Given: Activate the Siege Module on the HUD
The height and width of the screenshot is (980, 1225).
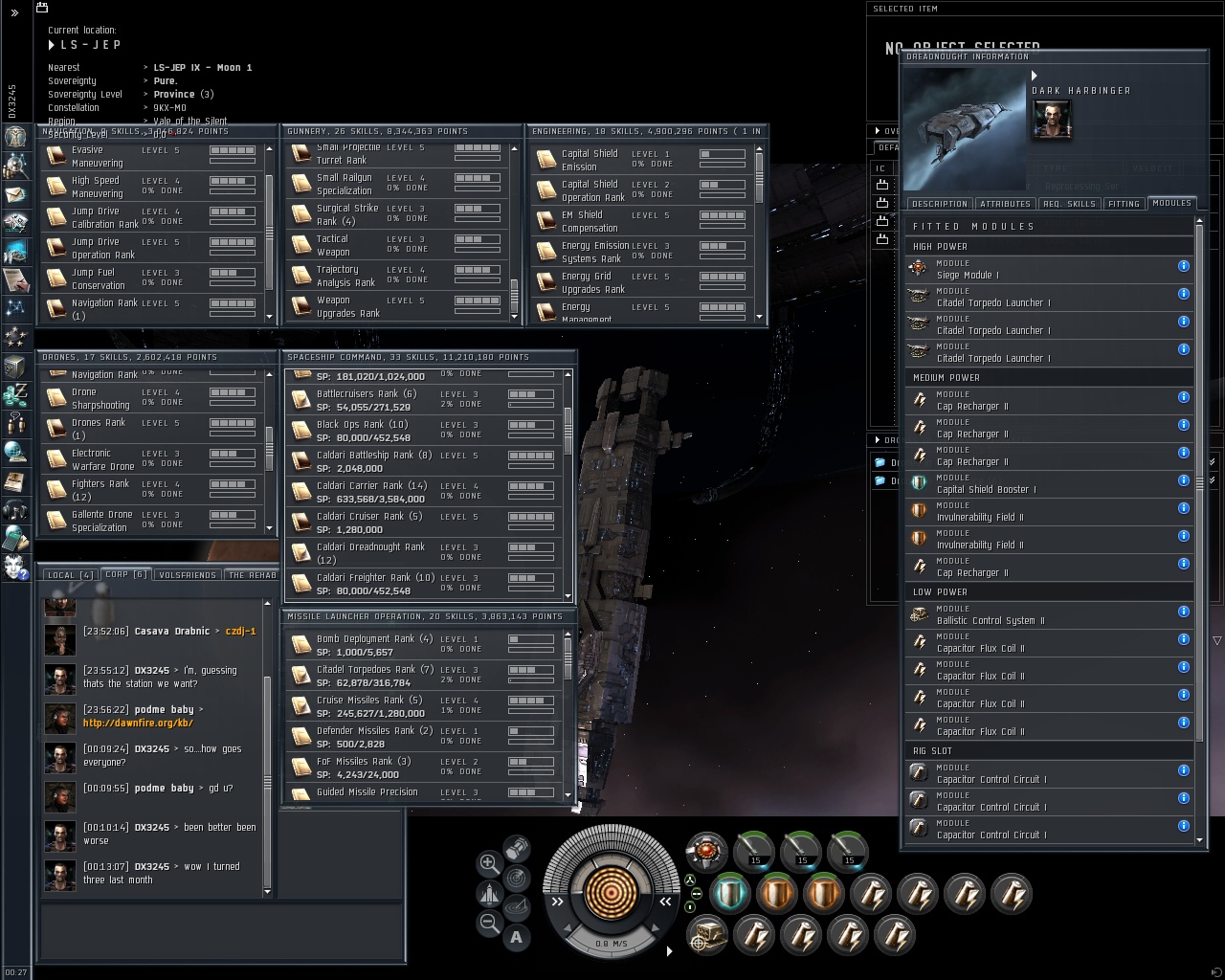Looking at the screenshot, I should [x=707, y=852].
